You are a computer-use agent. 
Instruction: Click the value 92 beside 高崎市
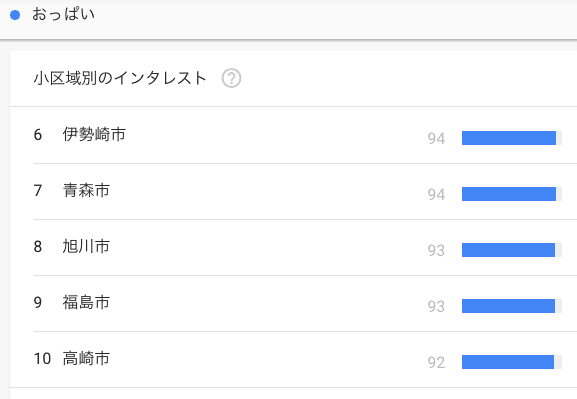[436, 363]
